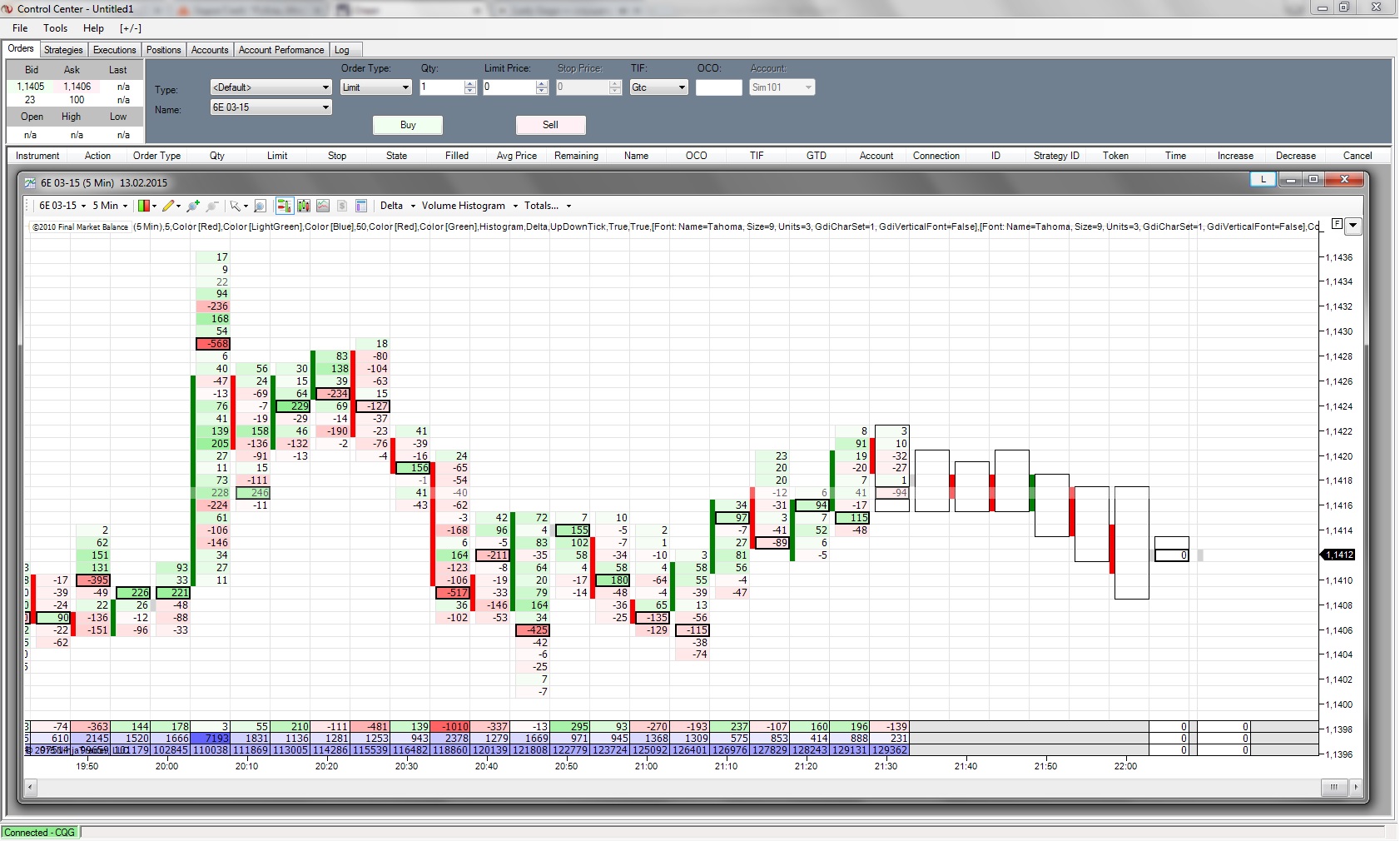The height and width of the screenshot is (841, 1400).
Task: Open the Help menu
Action: tap(93, 28)
